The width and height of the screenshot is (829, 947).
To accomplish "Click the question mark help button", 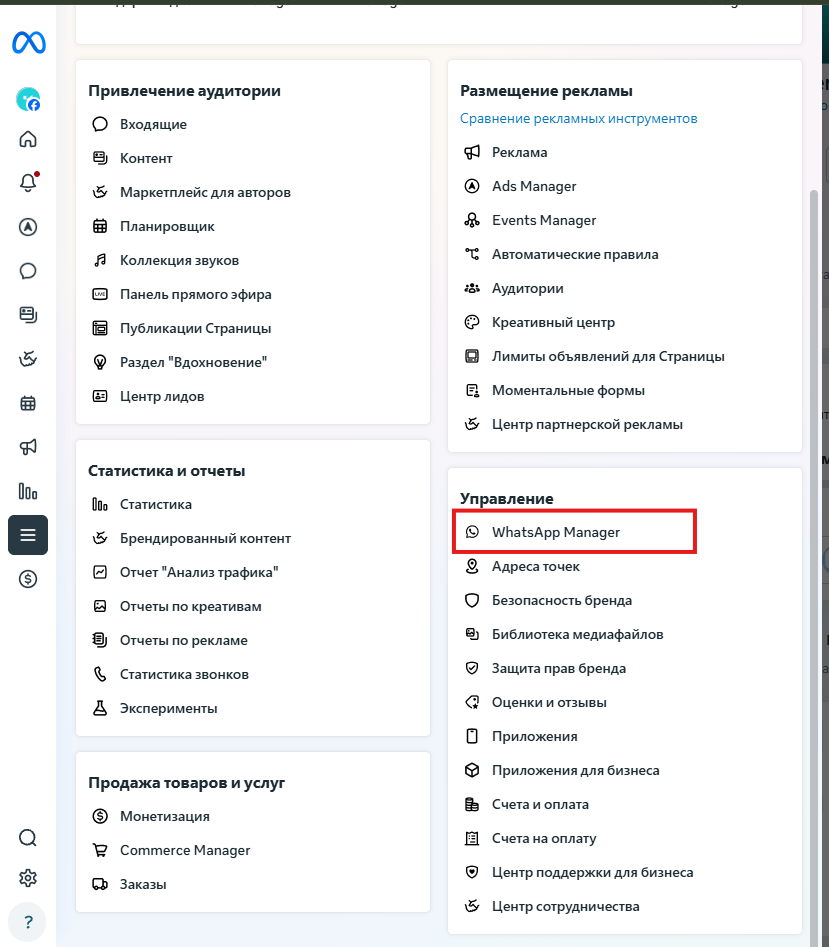I will 28,922.
